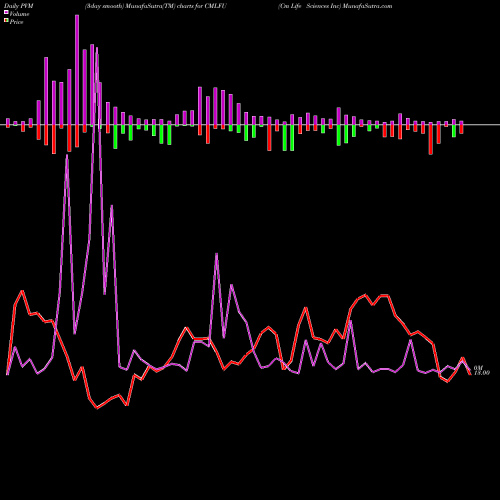Viewport: 500px width, 500px height.
Task: Click the 3day smooth MunafaSutra chart title
Action: point(156,6)
